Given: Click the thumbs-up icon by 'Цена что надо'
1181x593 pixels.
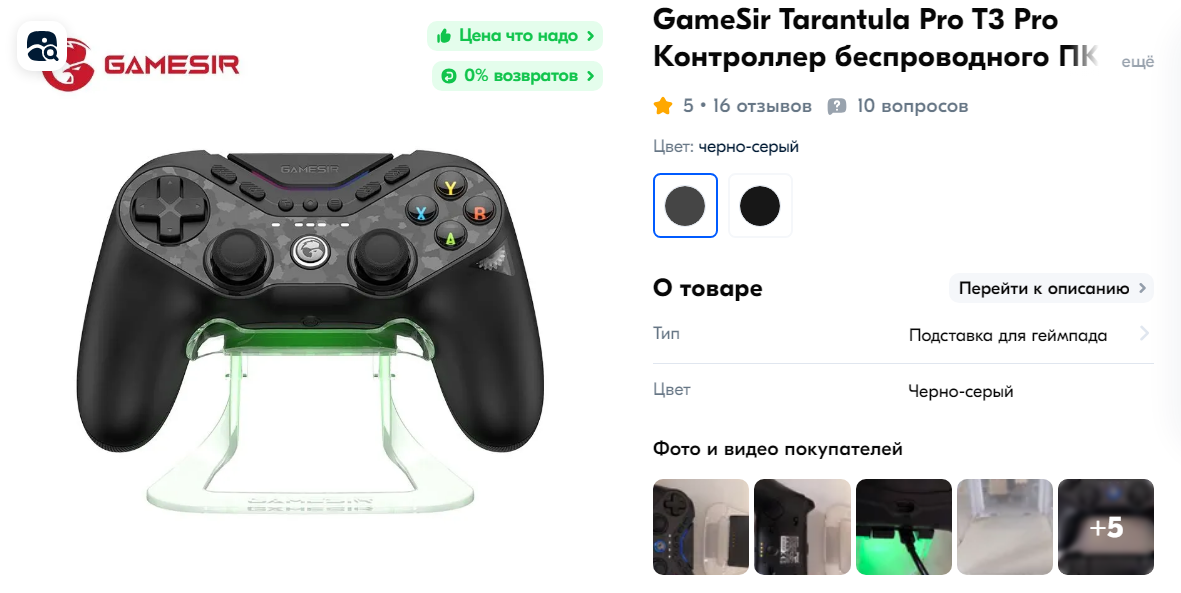Looking at the screenshot, I should [444, 35].
